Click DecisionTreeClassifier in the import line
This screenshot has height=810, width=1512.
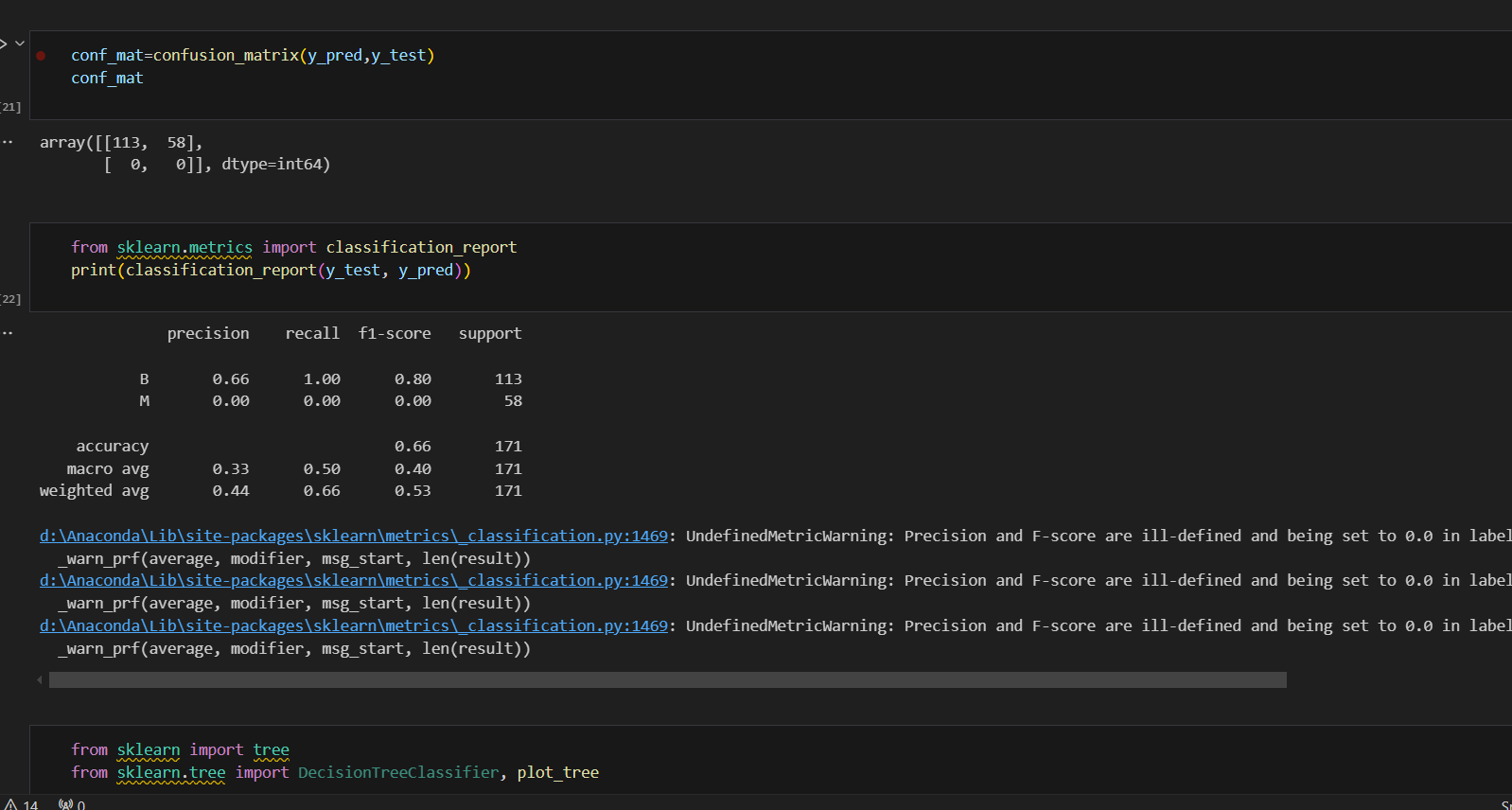(x=398, y=772)
